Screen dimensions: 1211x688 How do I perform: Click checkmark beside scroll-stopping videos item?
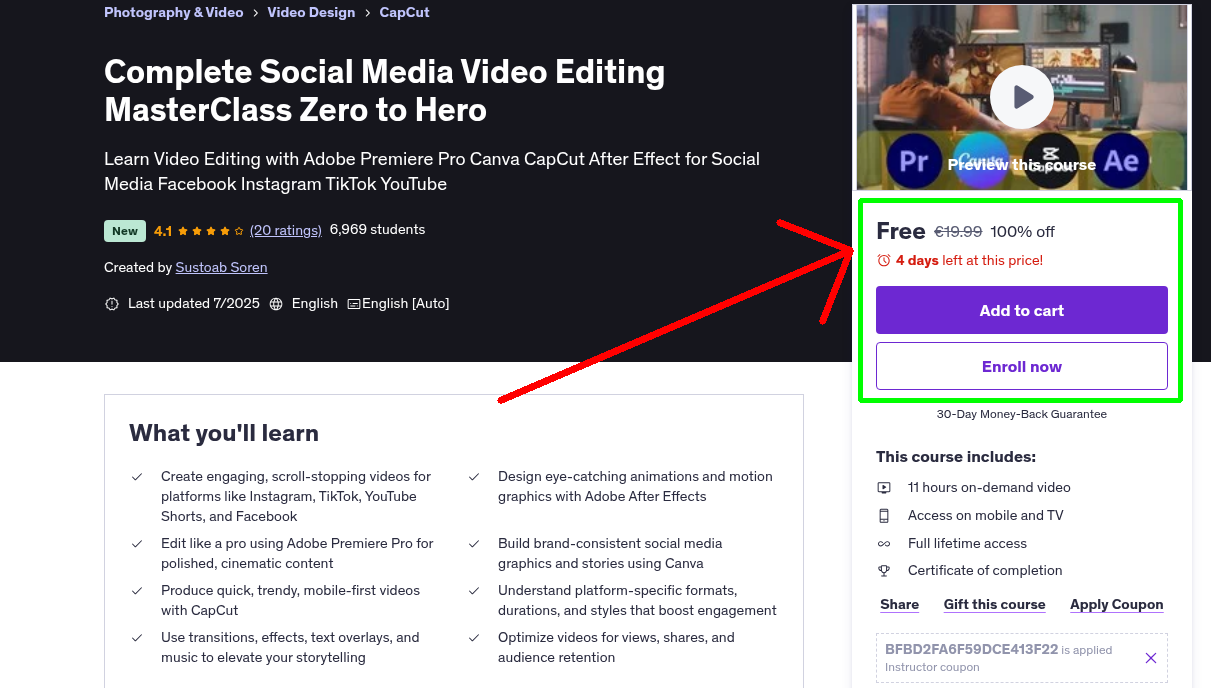[137, 477]
